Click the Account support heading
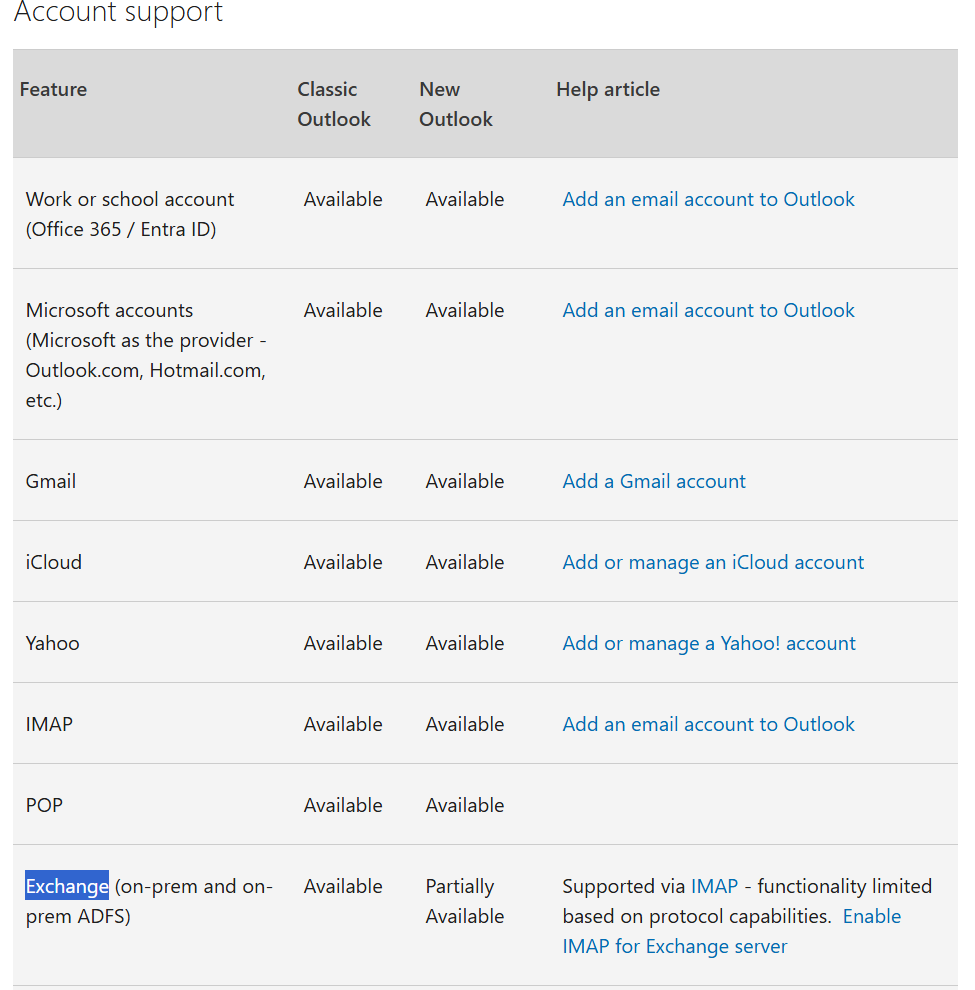The image size is (975, 990). [118, 13]
